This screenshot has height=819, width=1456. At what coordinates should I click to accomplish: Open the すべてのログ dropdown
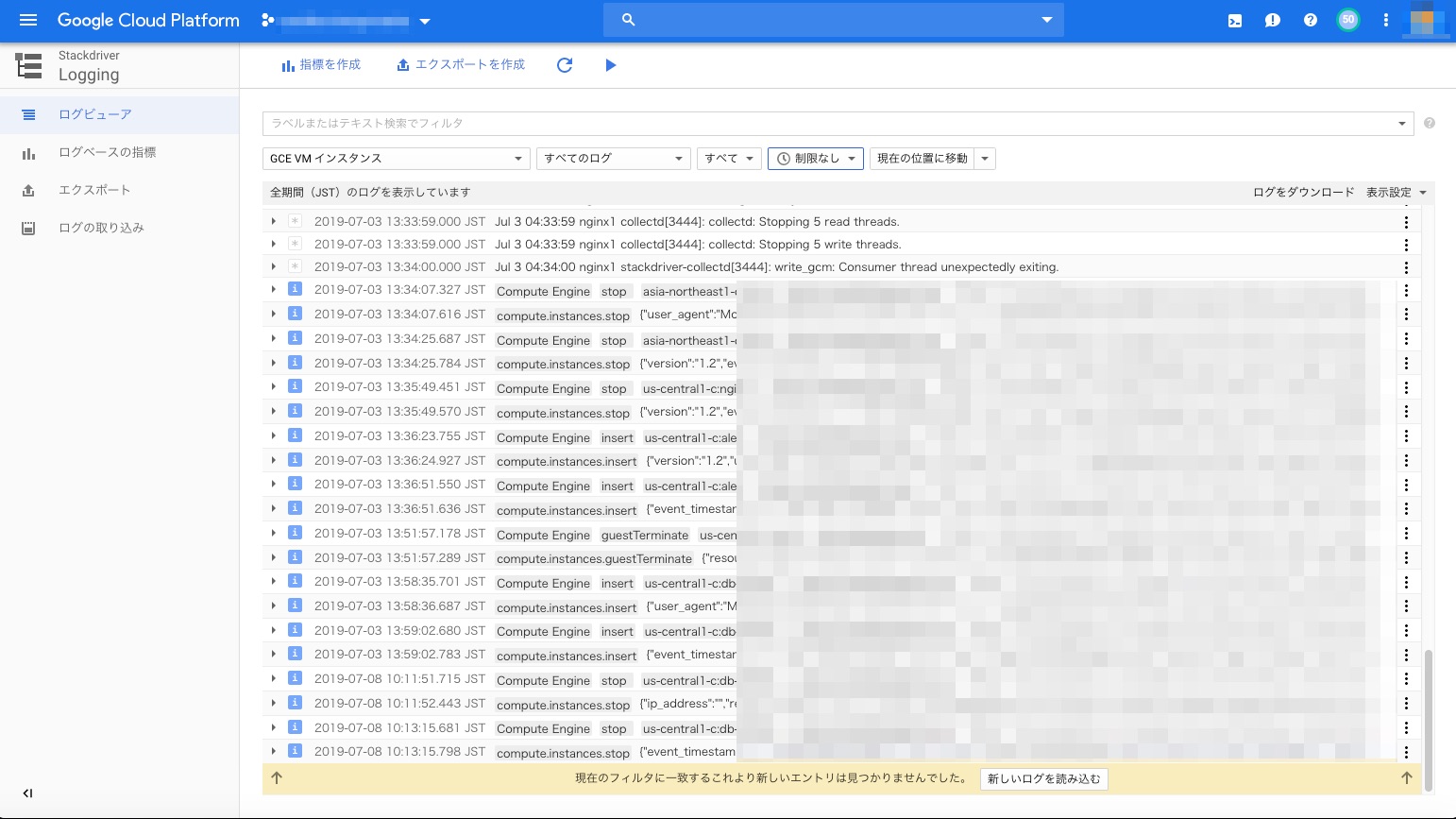point(613,158)
